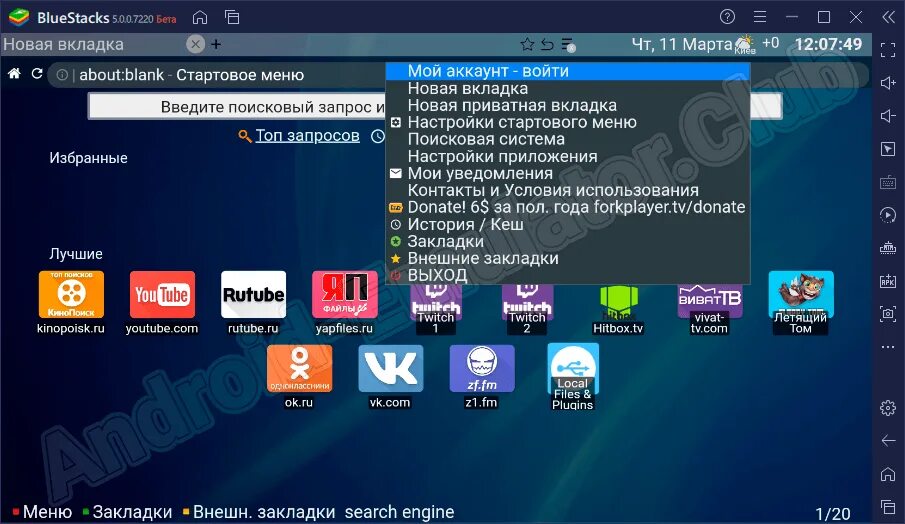The height and width of the screenshot is (524, 905).
Task: Click the ForkPlayer home icon
Action: [14, 74]
